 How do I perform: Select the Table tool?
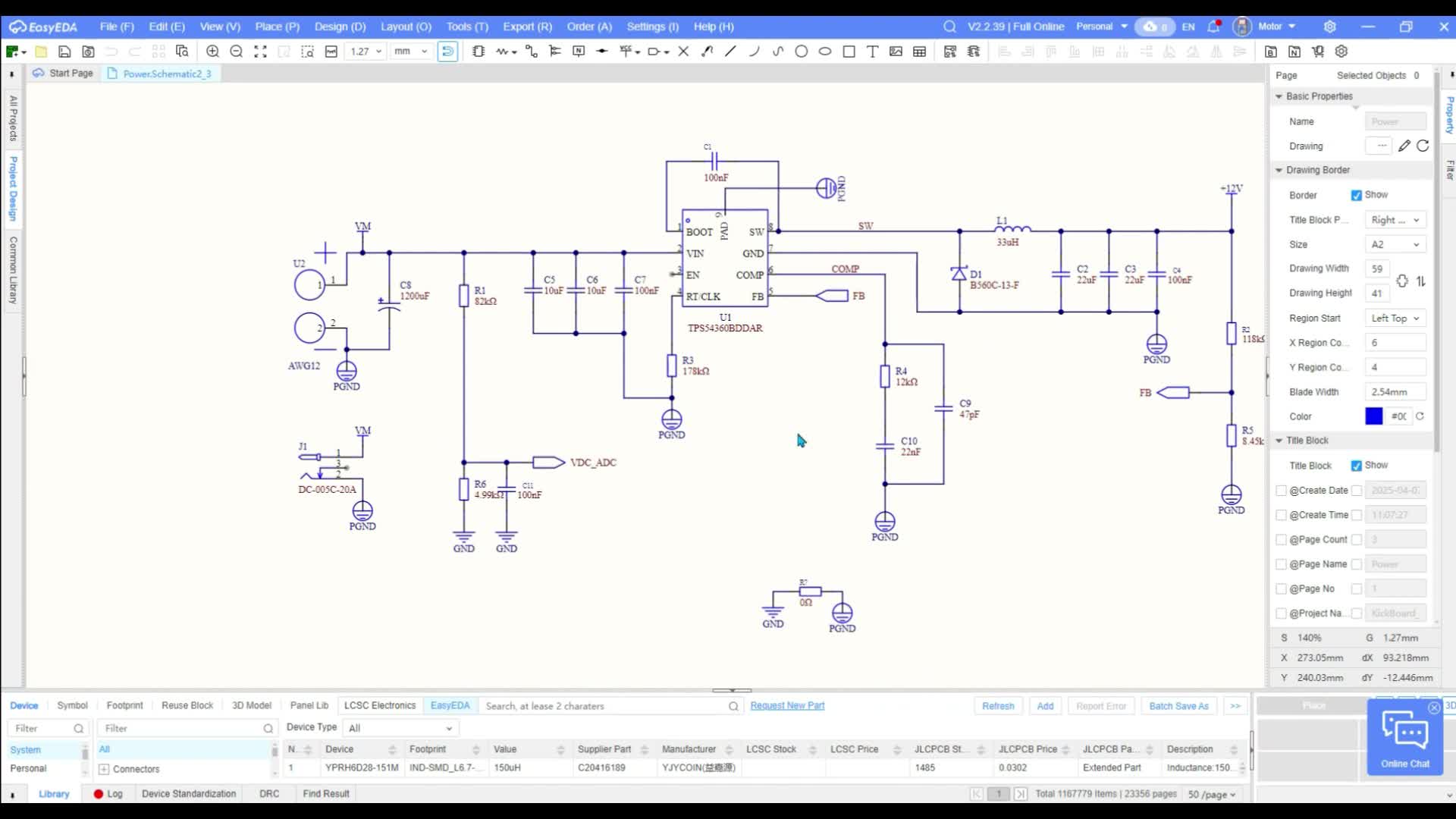(x=919, y=52)
